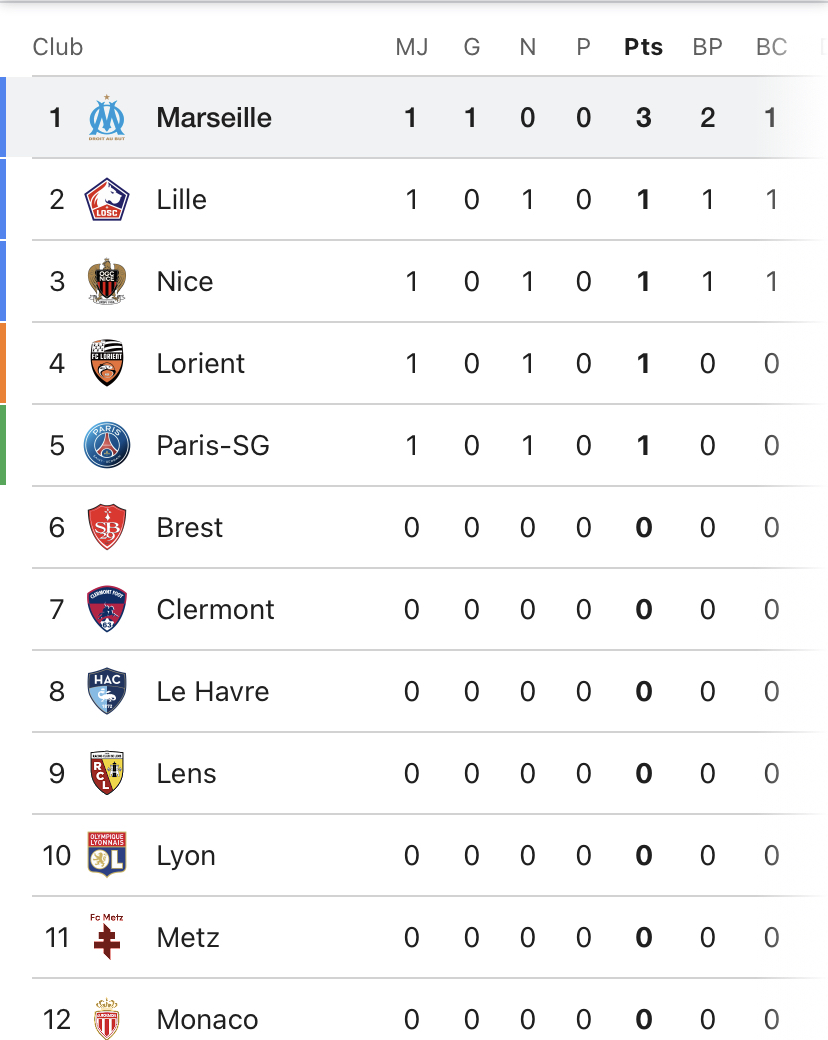Click the Marseille club crest
This screenshot has width=828, height=1040.
107,117
